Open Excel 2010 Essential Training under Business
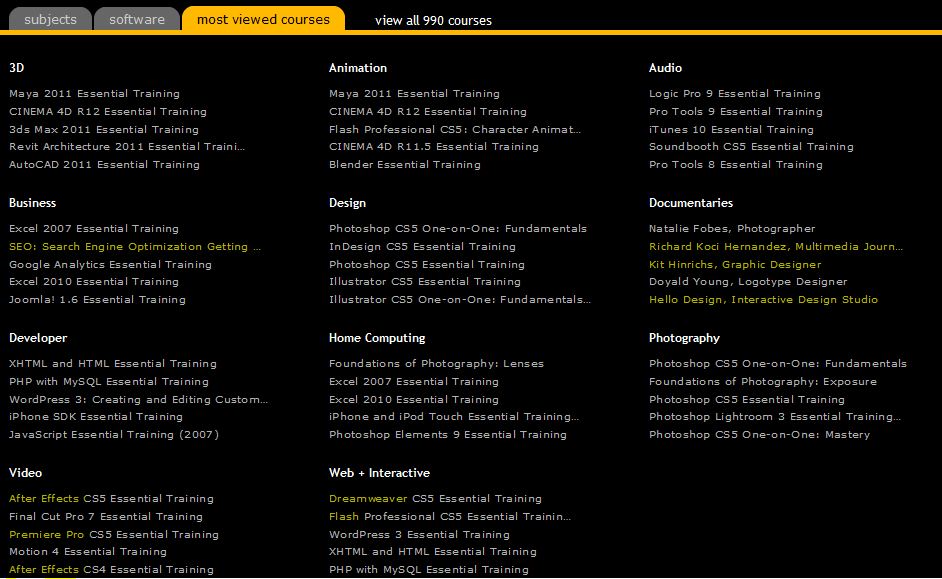This screenshot has width=942, height=579. (x=94, y=282)
